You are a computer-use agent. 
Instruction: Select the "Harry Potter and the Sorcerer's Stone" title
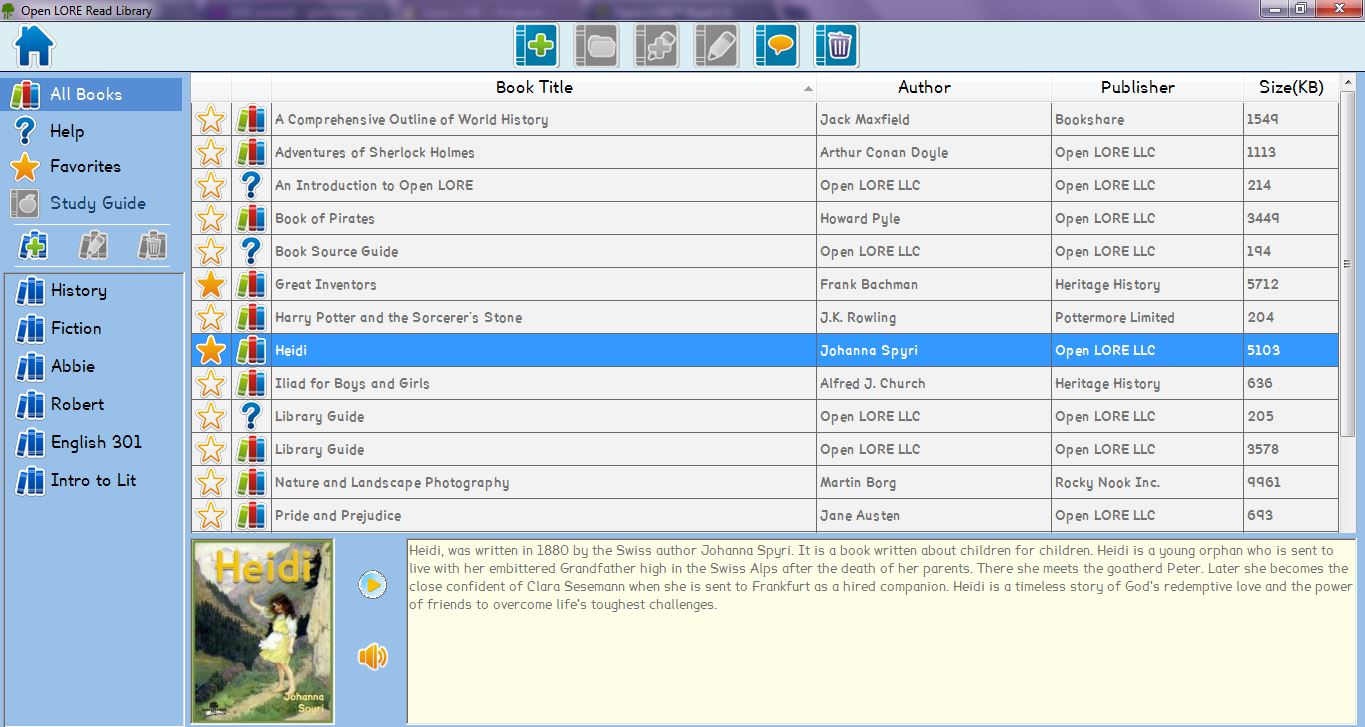pyautogui.click(x=399, y=317)
